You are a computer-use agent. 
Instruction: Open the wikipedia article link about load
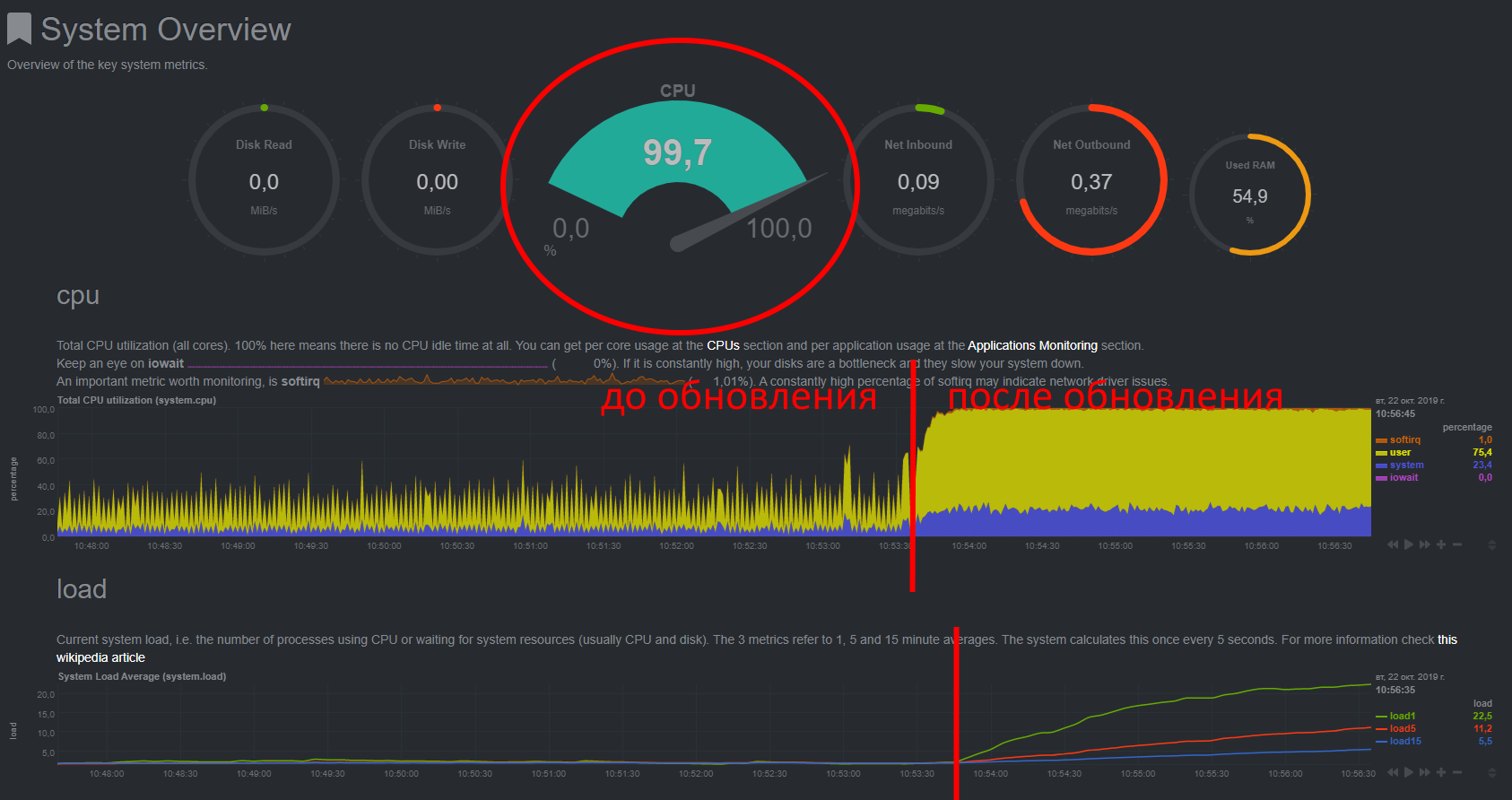pos(100,657)
